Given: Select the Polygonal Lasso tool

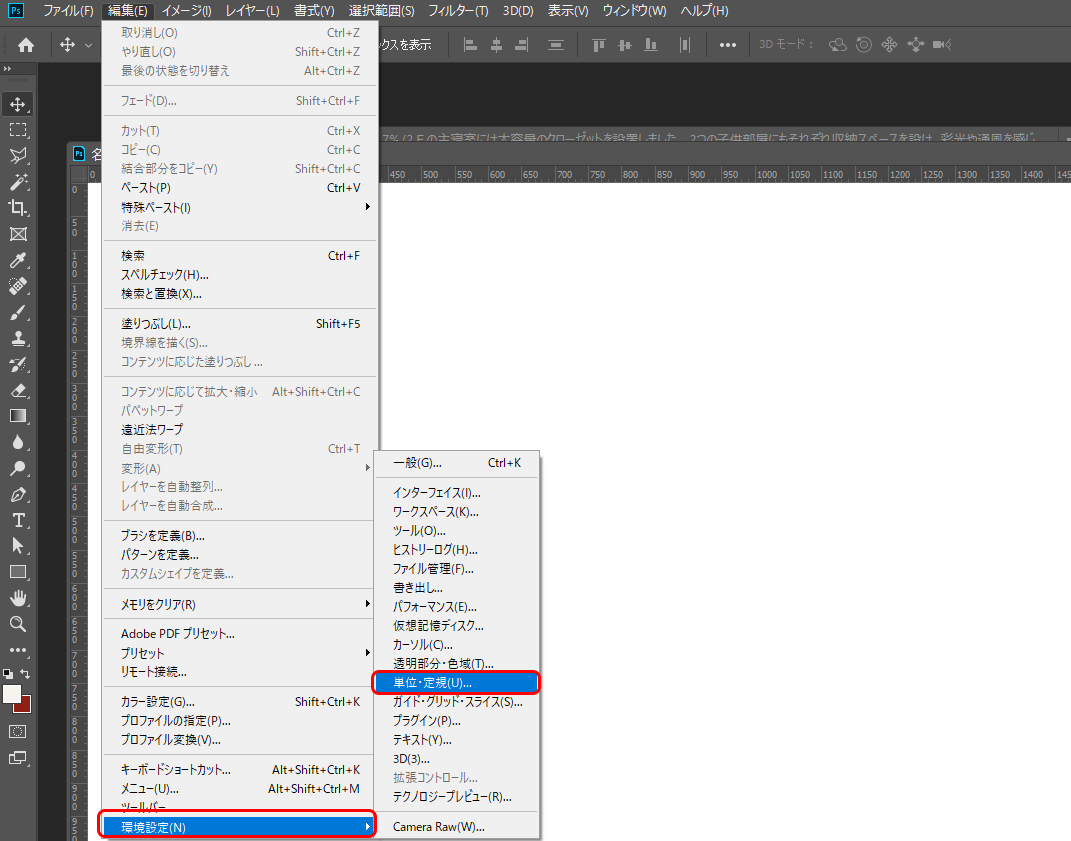Looking at the screenshot, I should pos(18,156).
